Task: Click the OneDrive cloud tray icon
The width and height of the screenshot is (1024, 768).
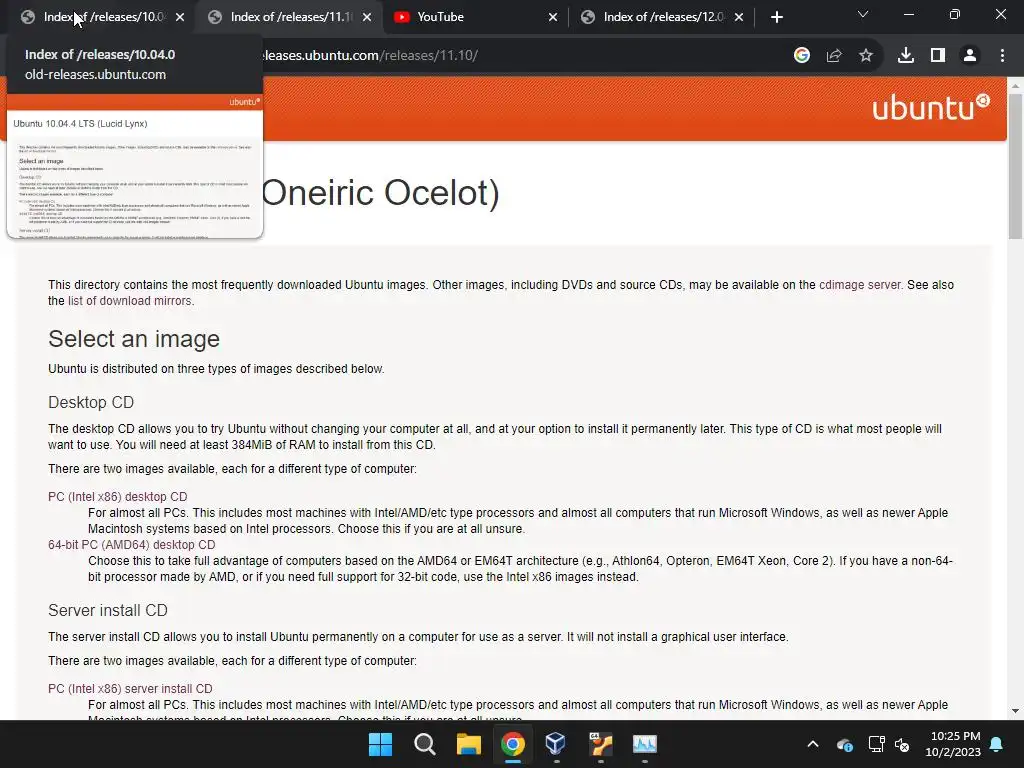Action: 844,744
